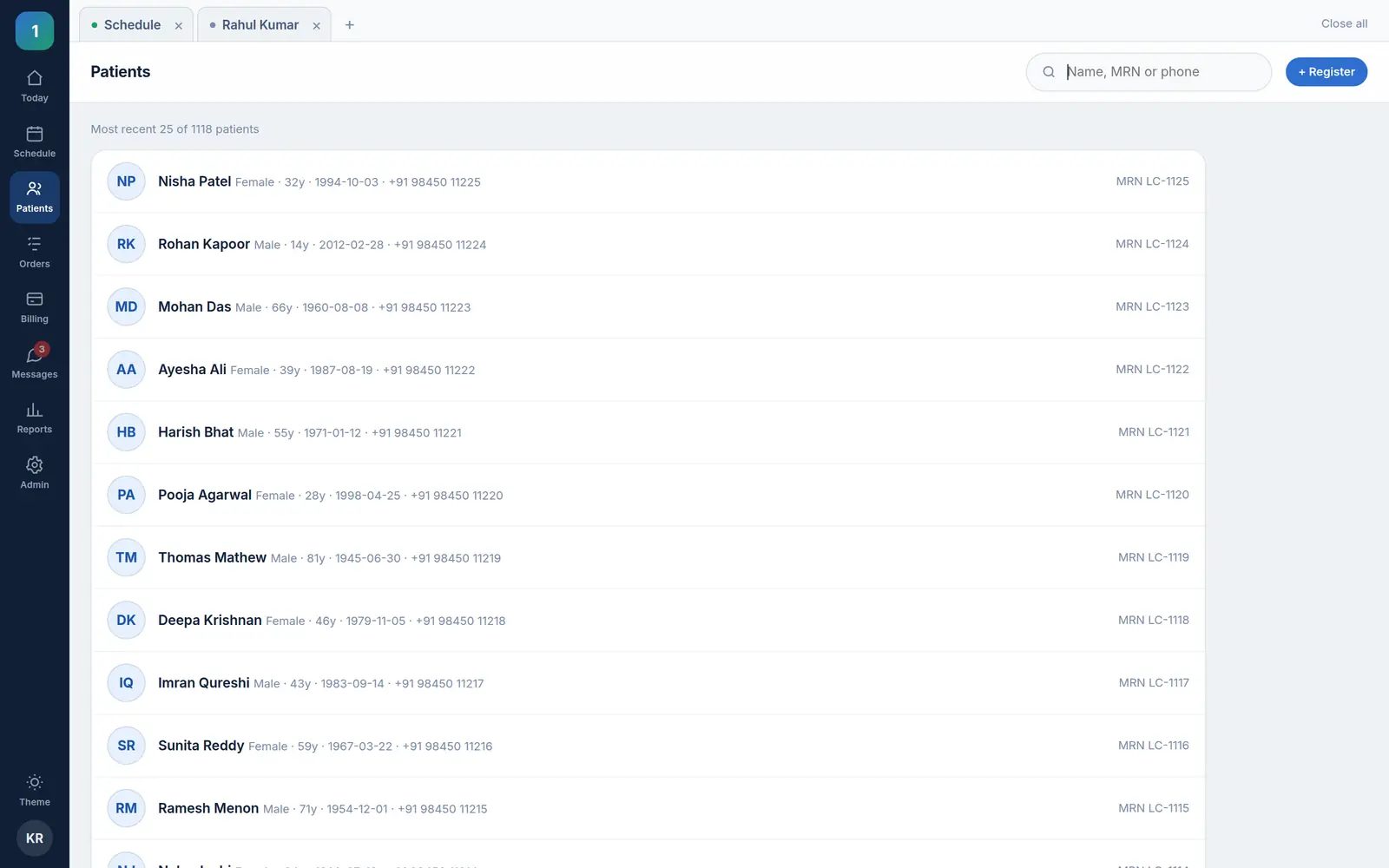Open patient Mohan Das
The width and height of the screenshot is (1389, 868).
(x=648, y=306)
